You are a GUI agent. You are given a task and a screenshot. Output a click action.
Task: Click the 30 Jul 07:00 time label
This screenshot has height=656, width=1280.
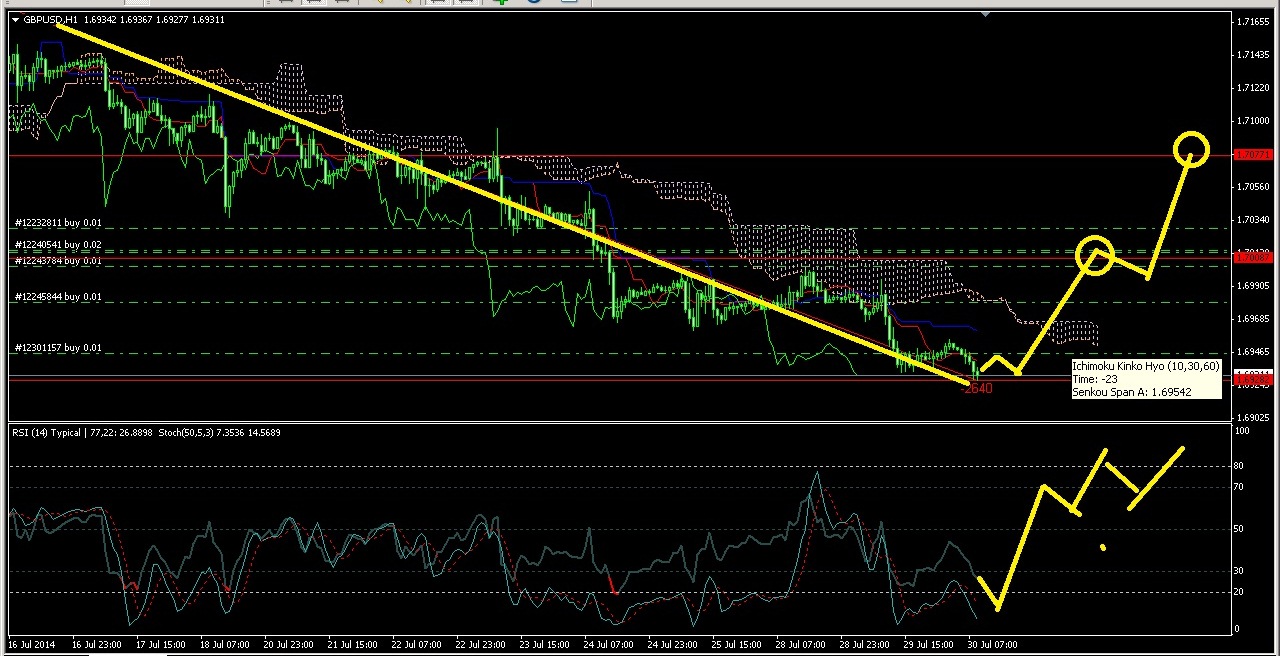(992, 645)
